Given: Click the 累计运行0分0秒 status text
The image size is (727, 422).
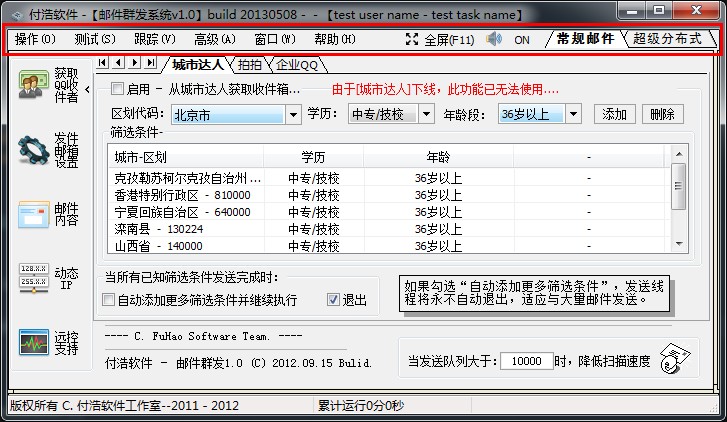Looking at the screenshot, I should click(x=361, y=406).
